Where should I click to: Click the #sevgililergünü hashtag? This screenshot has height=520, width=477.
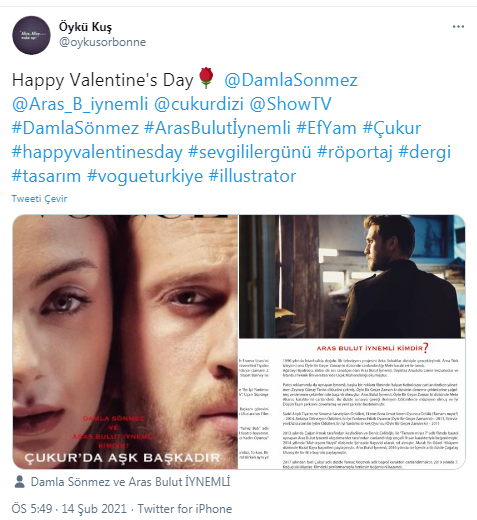pyautogui.click(x=250, y=152)
